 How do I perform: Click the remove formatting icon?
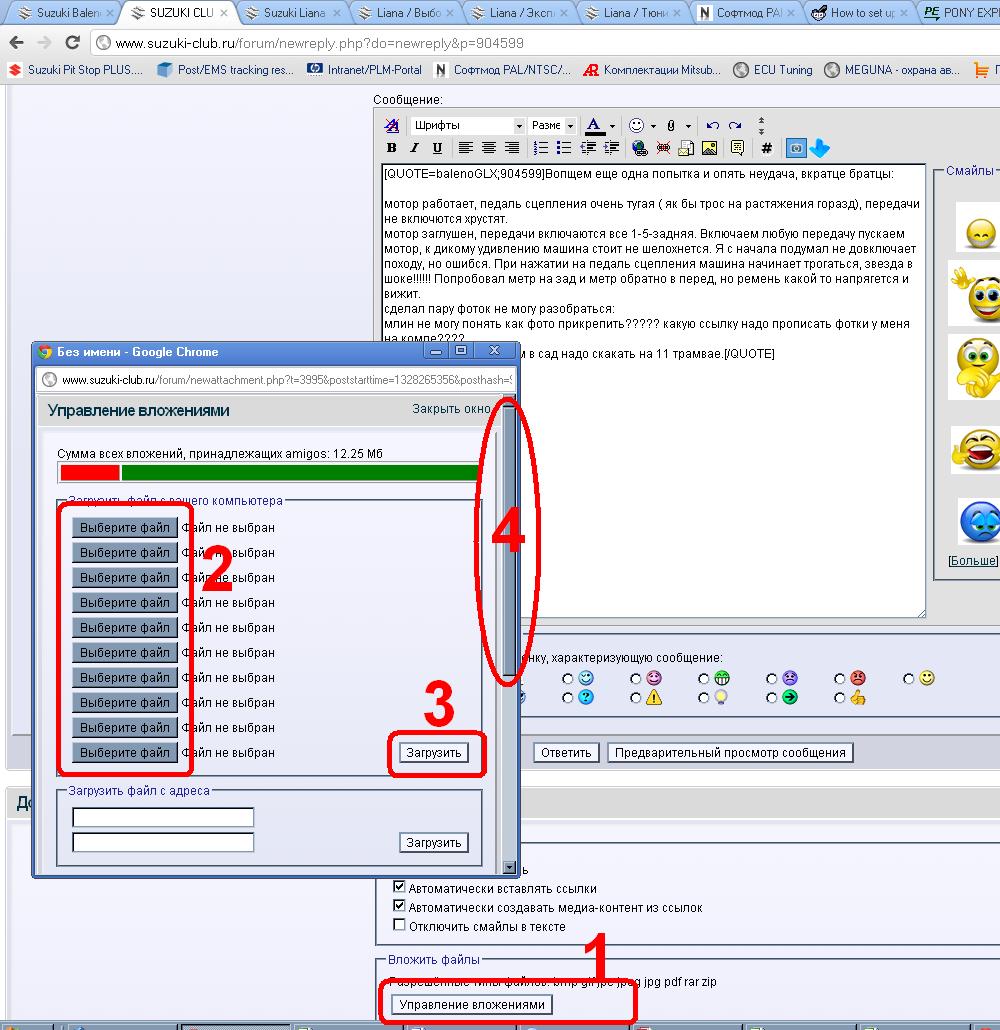click(x=392, y=126)
